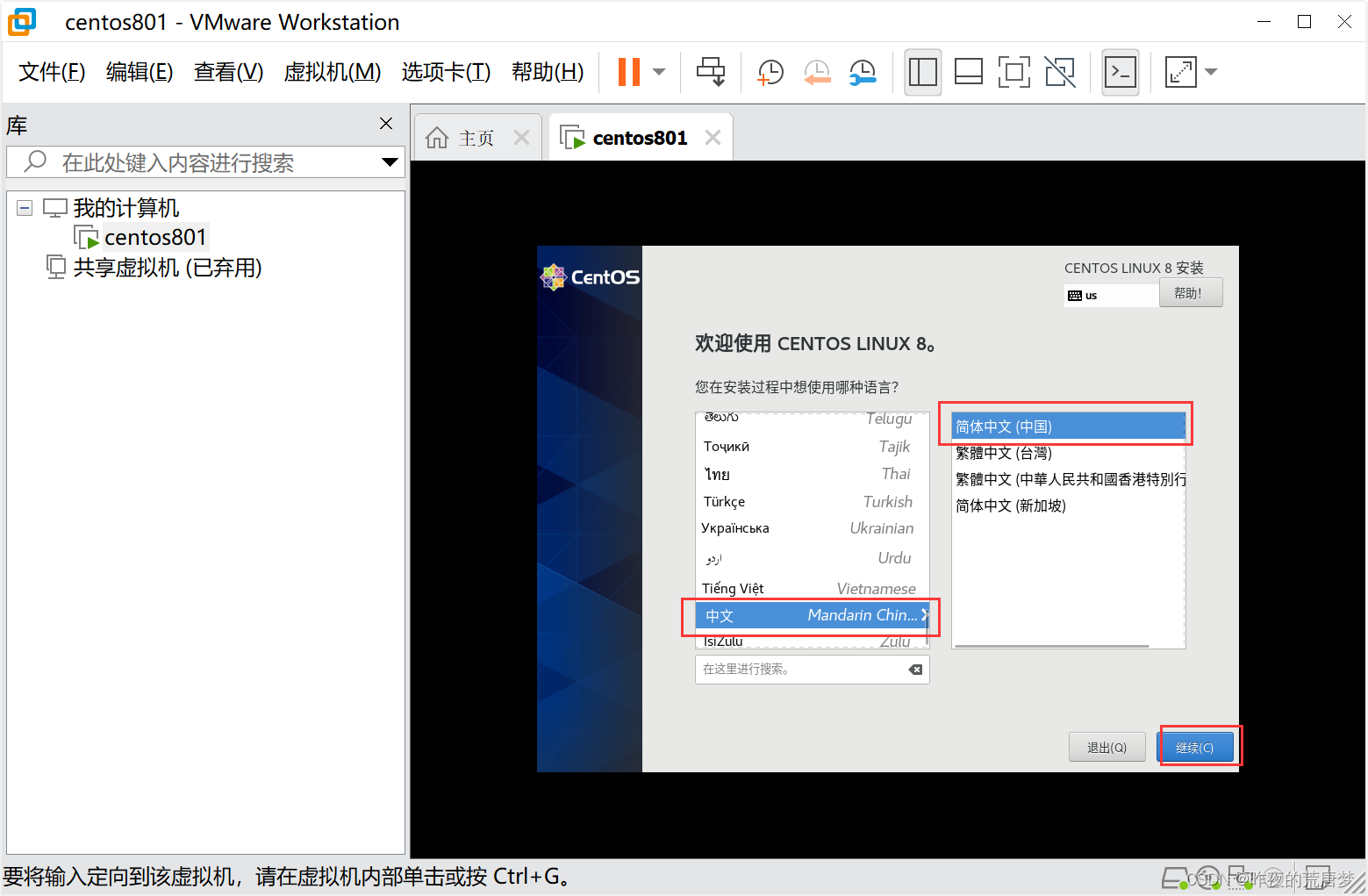Switch to Unity mode icon
The width and height of the screenshot is (1368, 896).
pyautogui.click(x=1060, y=72)
